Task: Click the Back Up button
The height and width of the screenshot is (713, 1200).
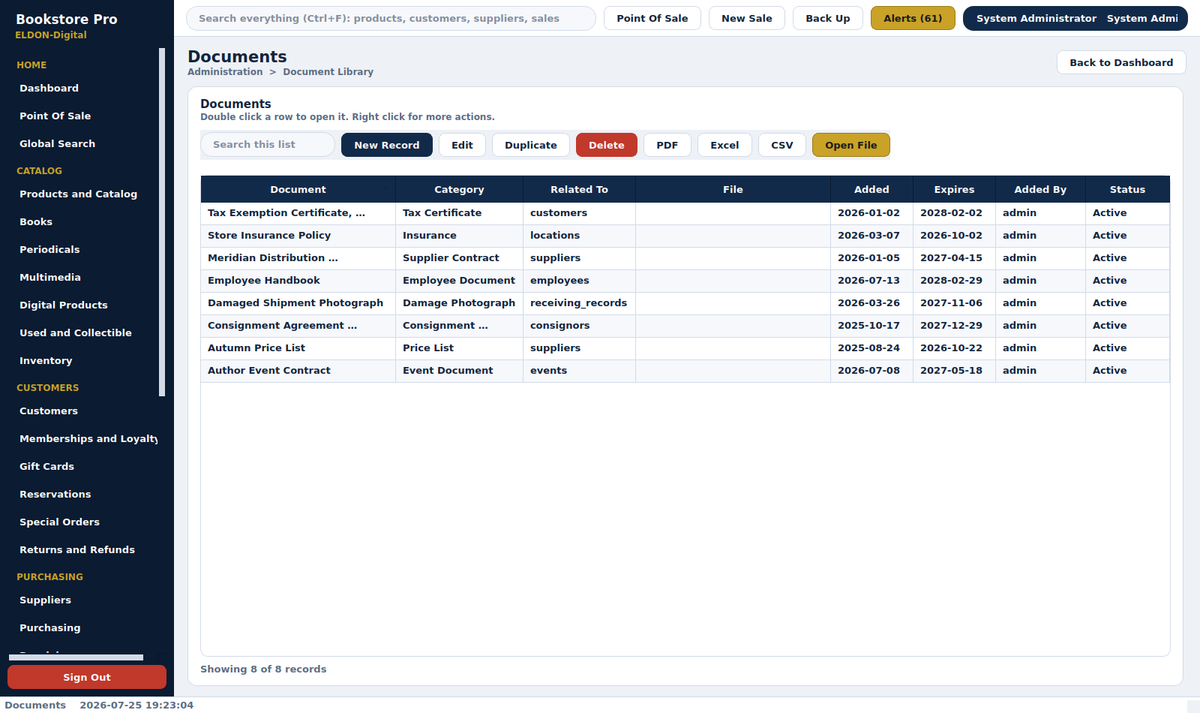Action: [x=828, y=18]
